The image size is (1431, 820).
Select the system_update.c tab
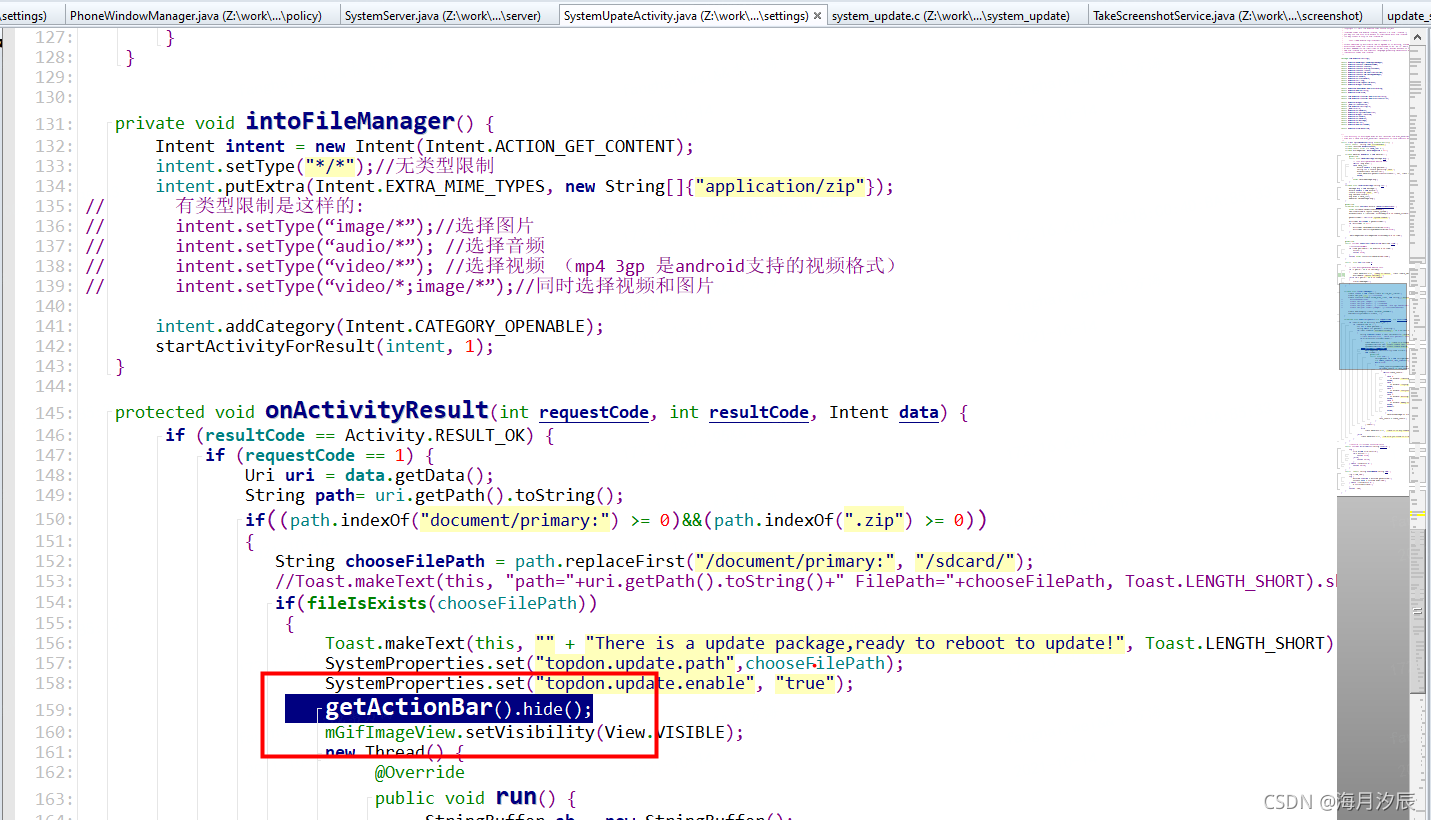click(950, 16)
